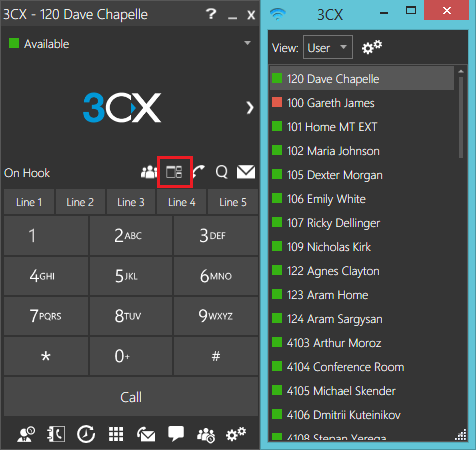
Task: Select 100 Gareth James in user list
Action: click(362, 103)
